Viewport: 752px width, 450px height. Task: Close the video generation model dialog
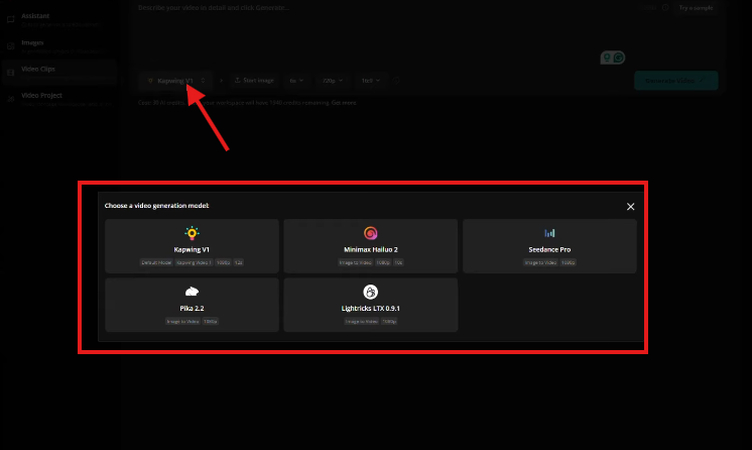[630, 206]
